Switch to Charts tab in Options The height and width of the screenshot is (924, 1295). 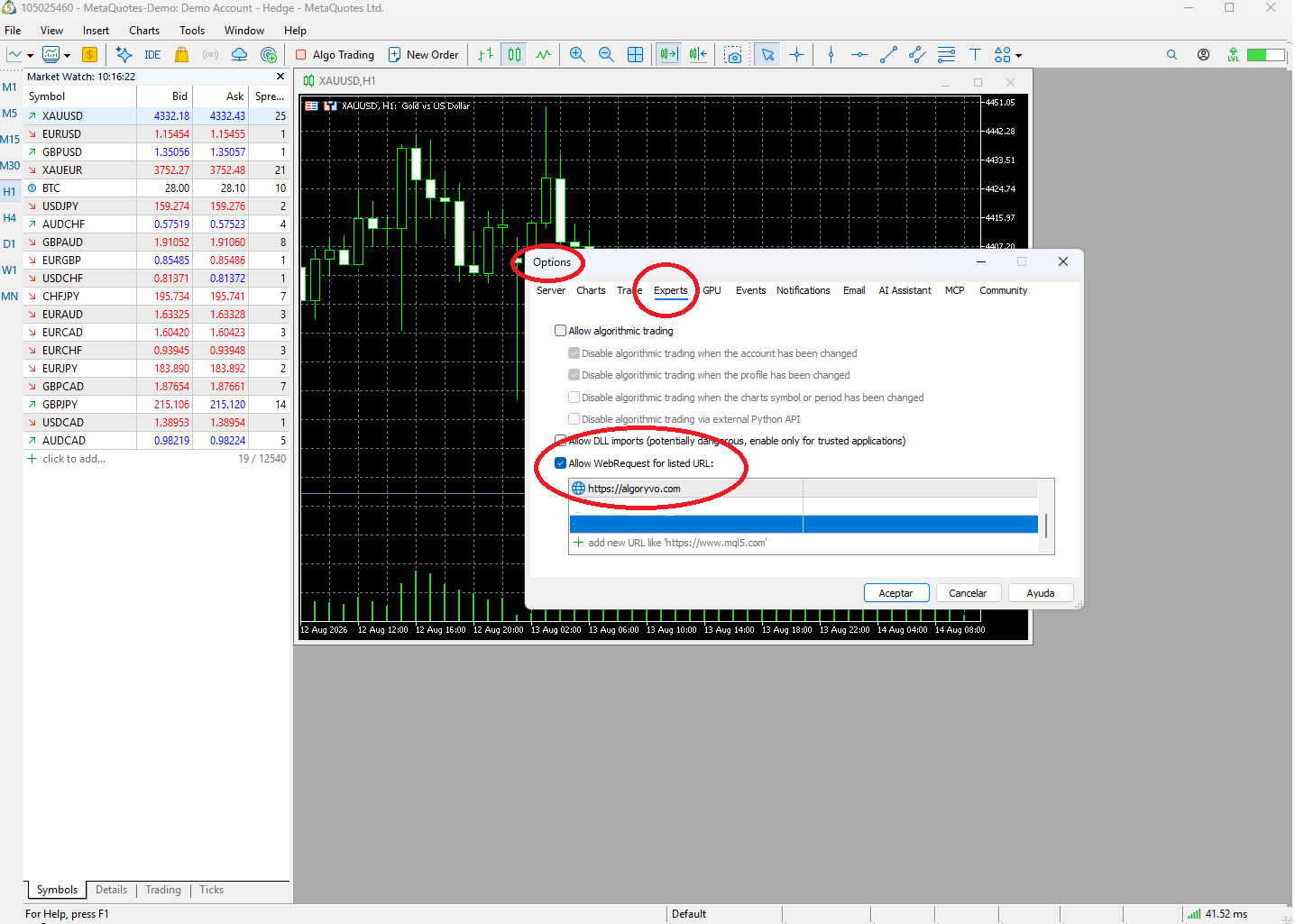pos(591,290)
